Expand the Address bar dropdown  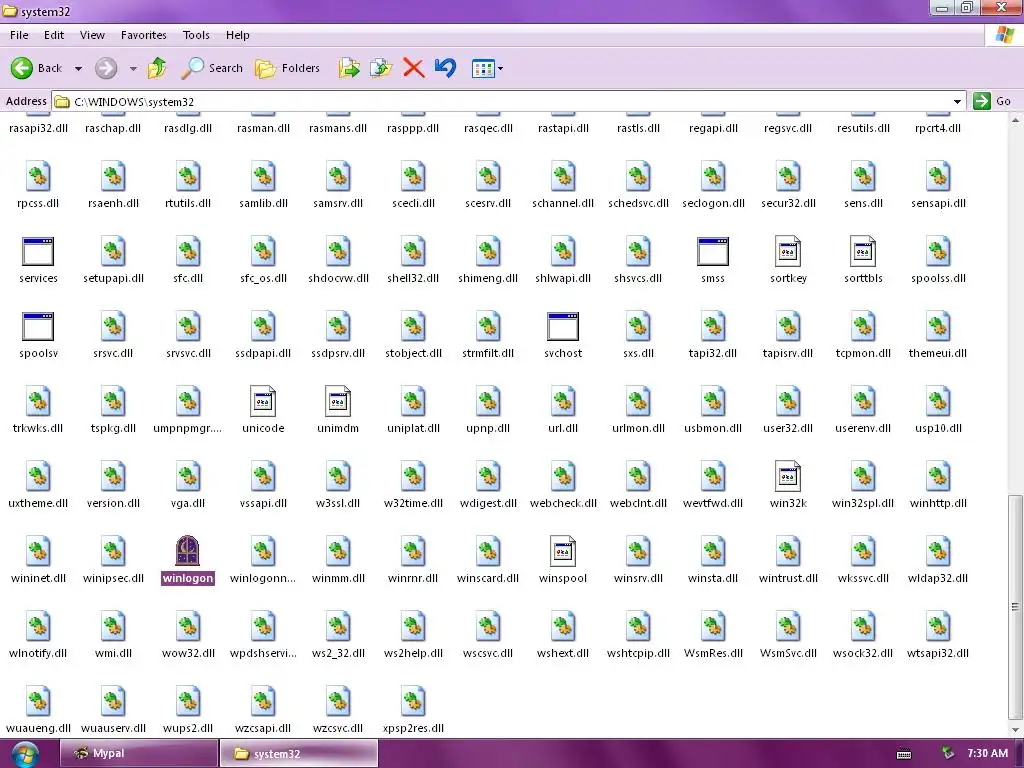(x=957, y=102)
